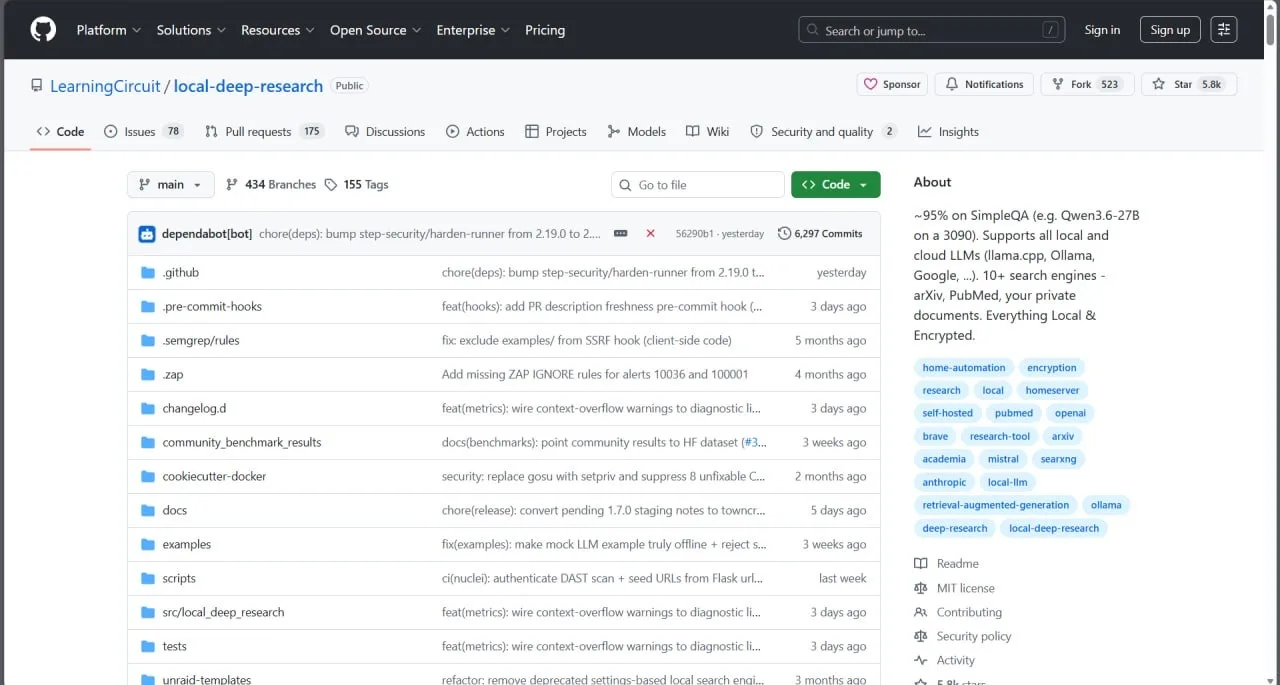Click the .github folder icon
Viewport: 1280px width, 685px height.
(148, 272)
